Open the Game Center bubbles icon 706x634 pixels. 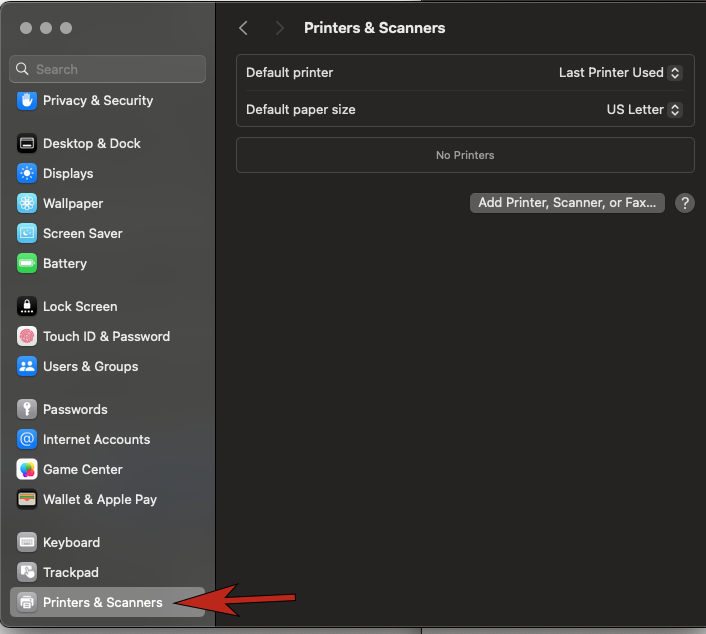pos(27,469)
